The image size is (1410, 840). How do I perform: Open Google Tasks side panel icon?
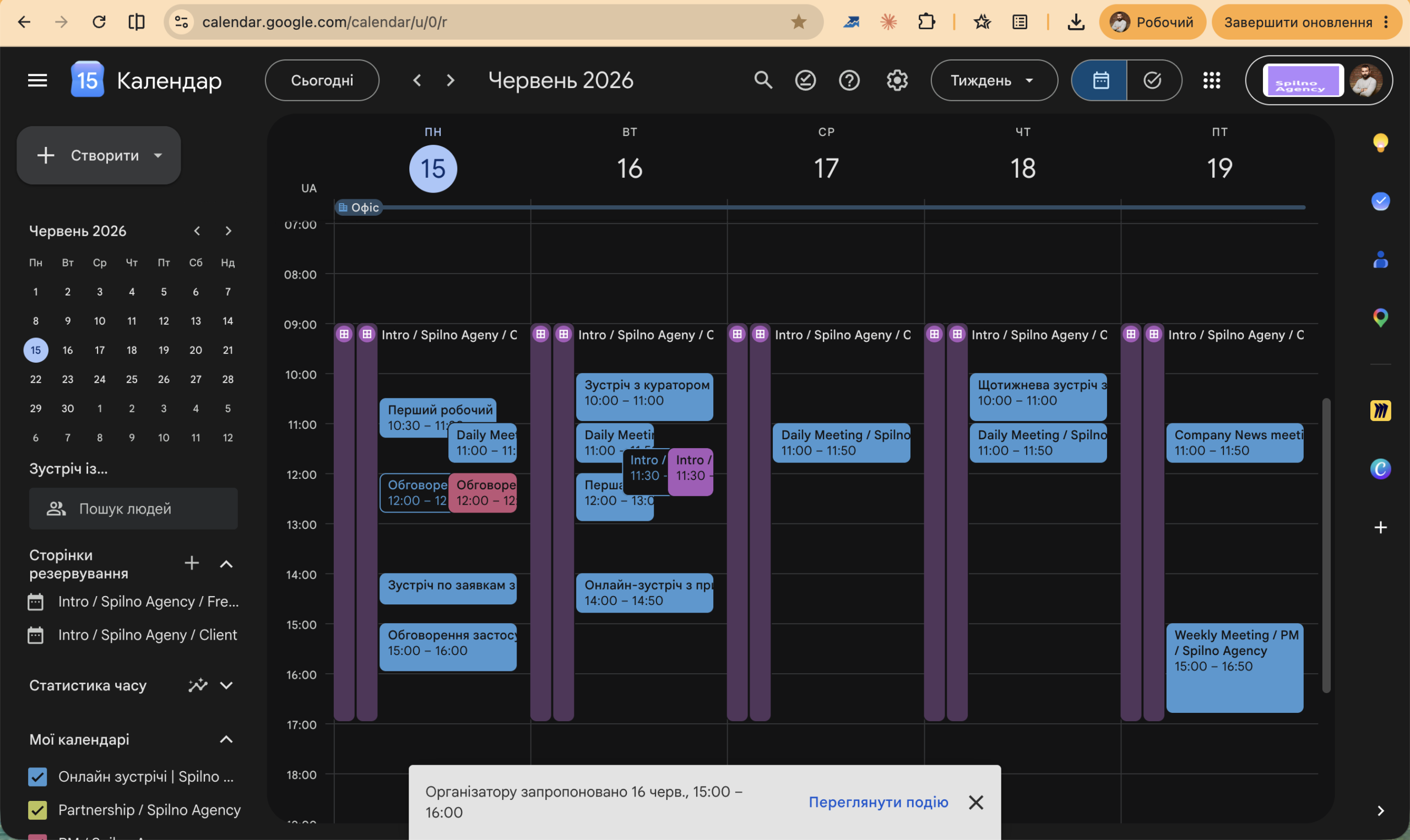click(x=1380, y=201)
